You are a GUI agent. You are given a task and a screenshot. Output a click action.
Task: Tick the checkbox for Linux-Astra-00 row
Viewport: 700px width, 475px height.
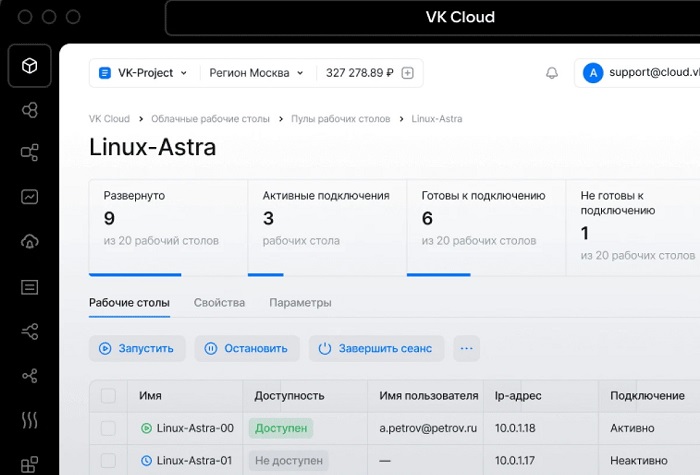point(108,428)
